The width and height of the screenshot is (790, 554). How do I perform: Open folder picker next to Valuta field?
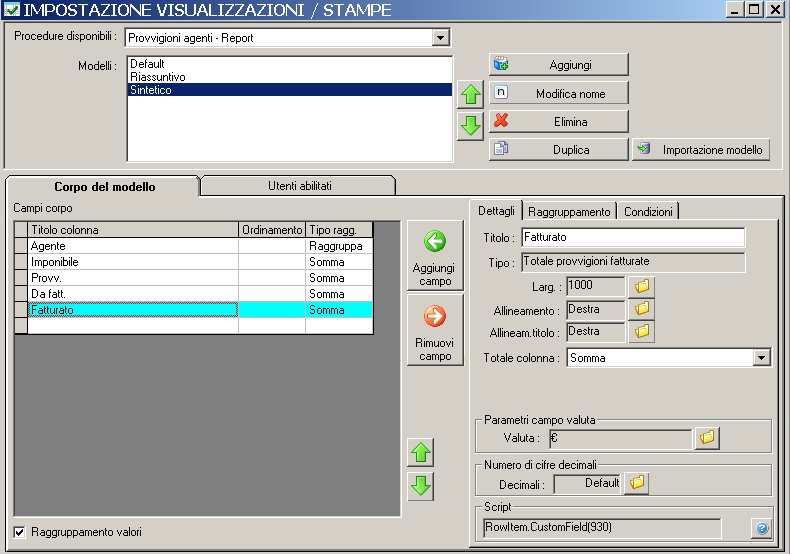click(707, 438)
